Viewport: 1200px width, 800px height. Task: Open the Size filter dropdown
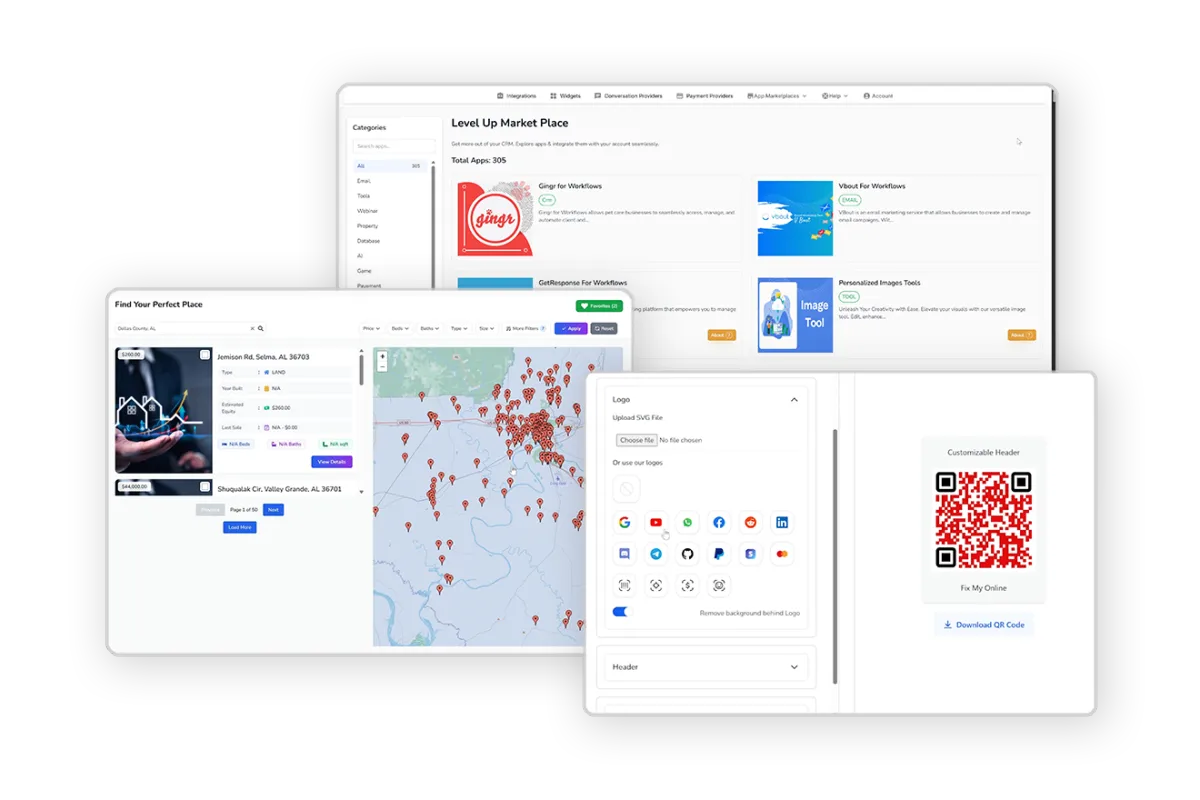486,328
